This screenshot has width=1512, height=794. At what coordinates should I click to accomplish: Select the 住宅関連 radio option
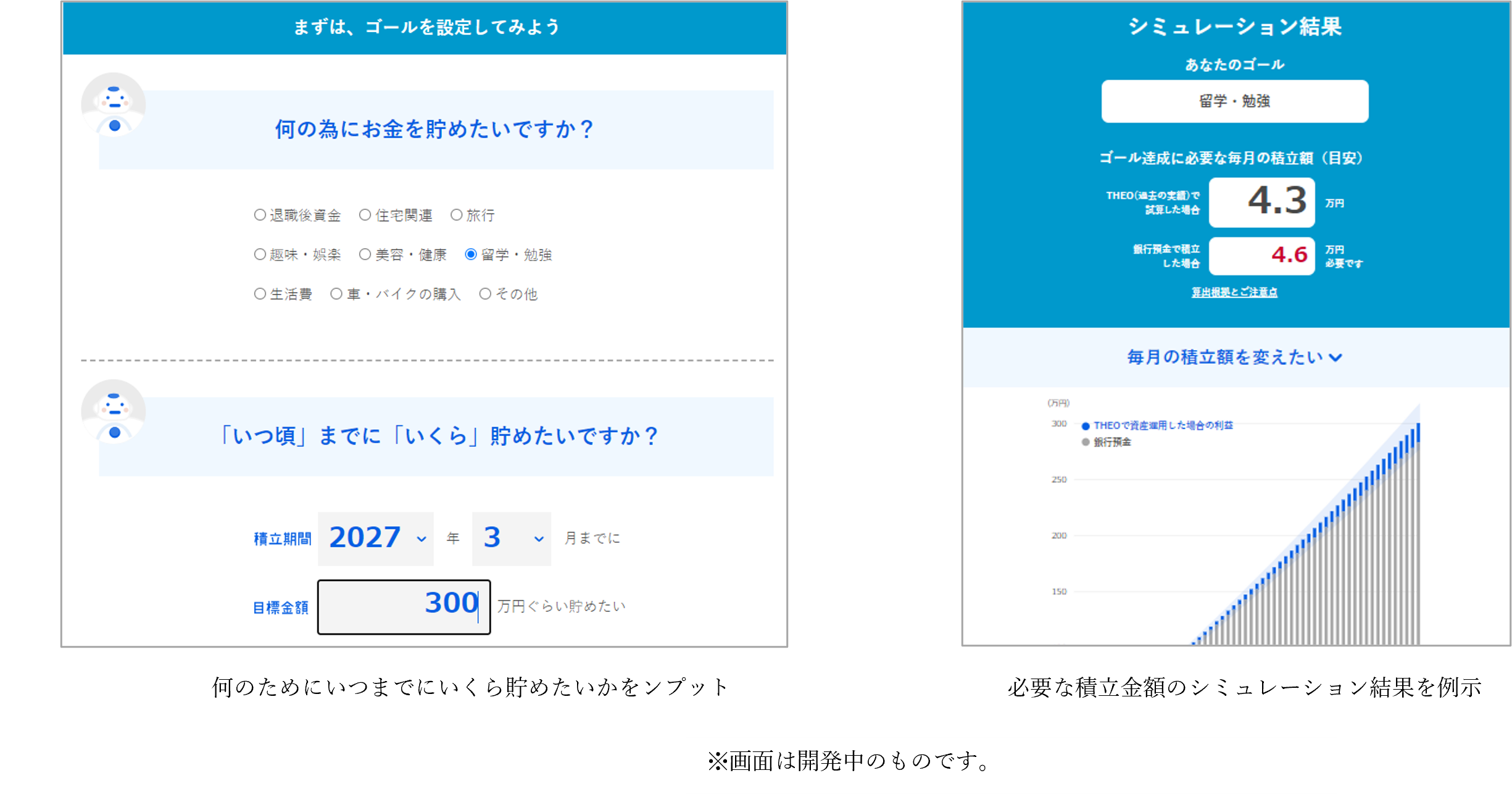[365, 215]
